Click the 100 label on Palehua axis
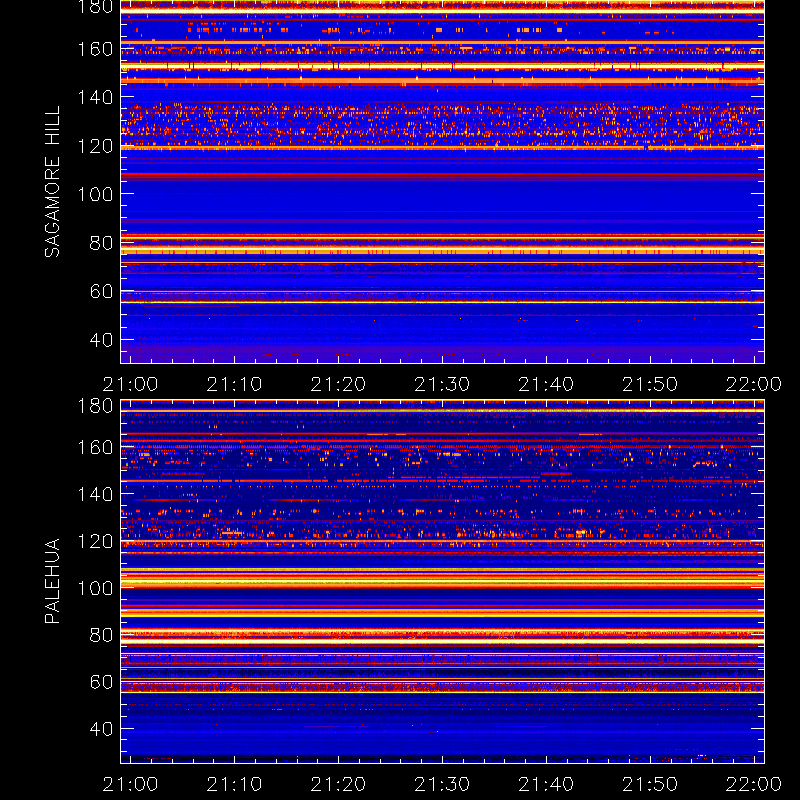 coord(95,588)
